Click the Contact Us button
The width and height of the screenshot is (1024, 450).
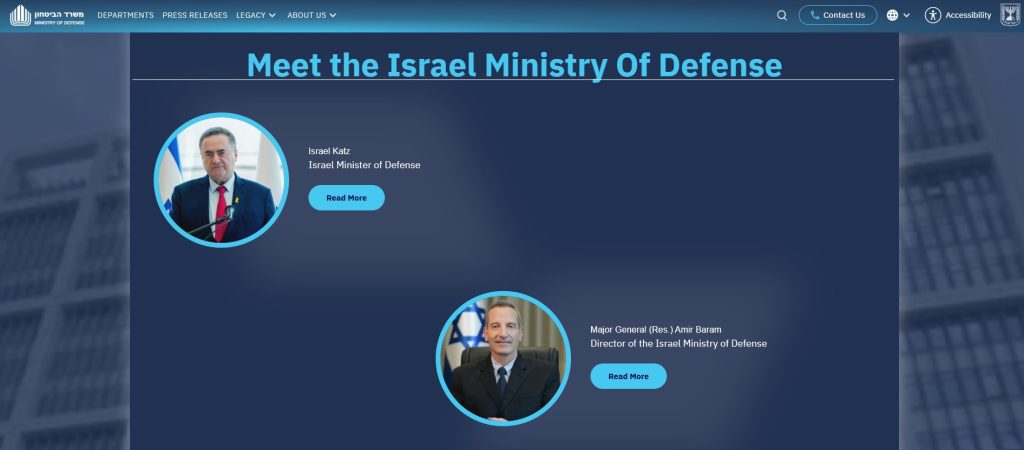[837, 15]
